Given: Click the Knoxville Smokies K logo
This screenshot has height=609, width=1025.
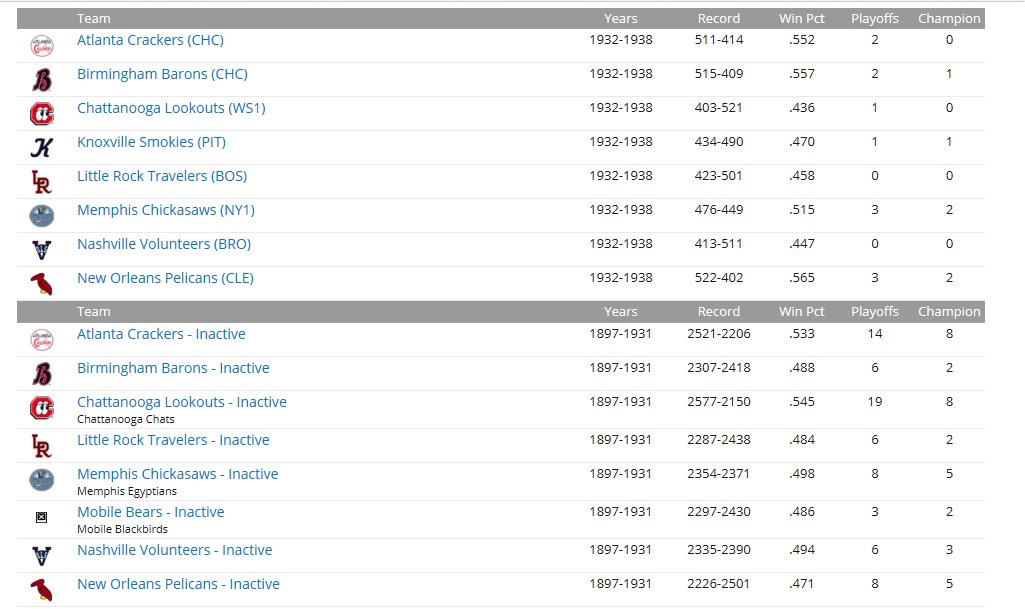Looking at the screenshot, I should (41, 147).
